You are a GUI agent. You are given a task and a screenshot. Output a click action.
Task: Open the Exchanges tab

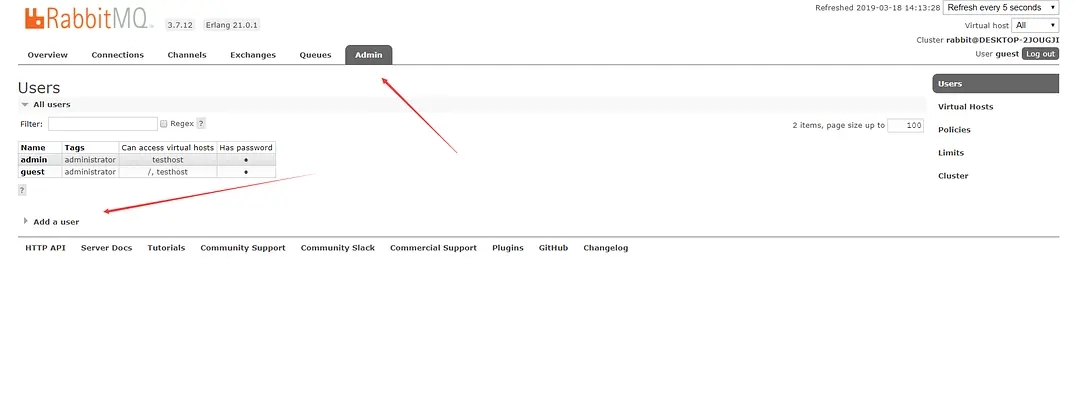click(x=253, y=55)
